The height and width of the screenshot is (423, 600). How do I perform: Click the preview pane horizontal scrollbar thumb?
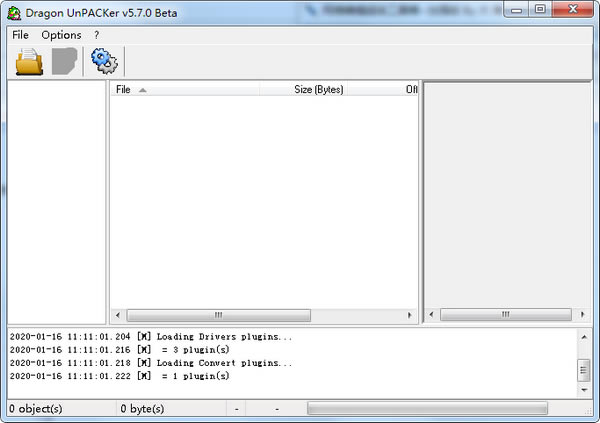[x=505, y=315]
